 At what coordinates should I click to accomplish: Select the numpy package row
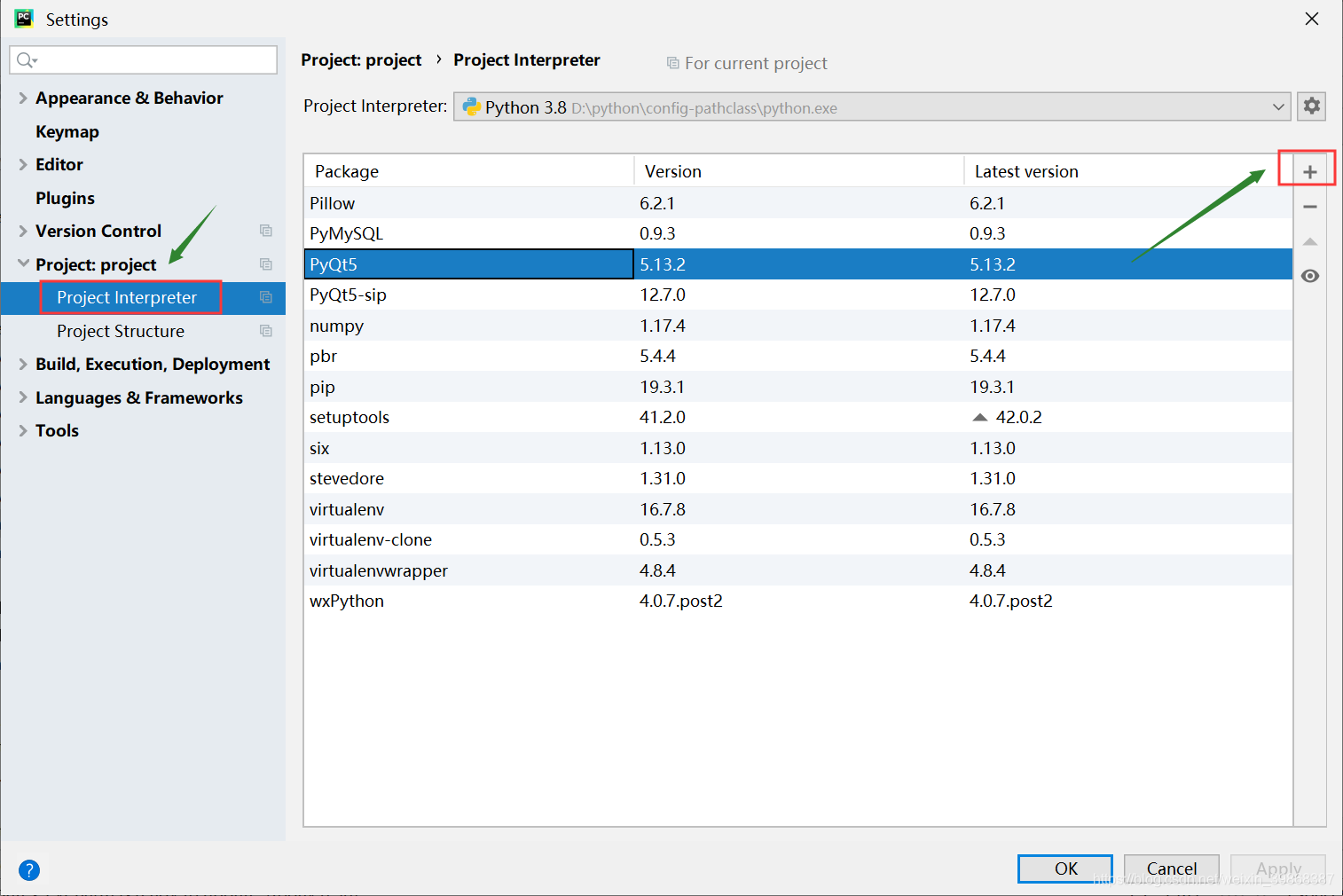pos(798,326)
